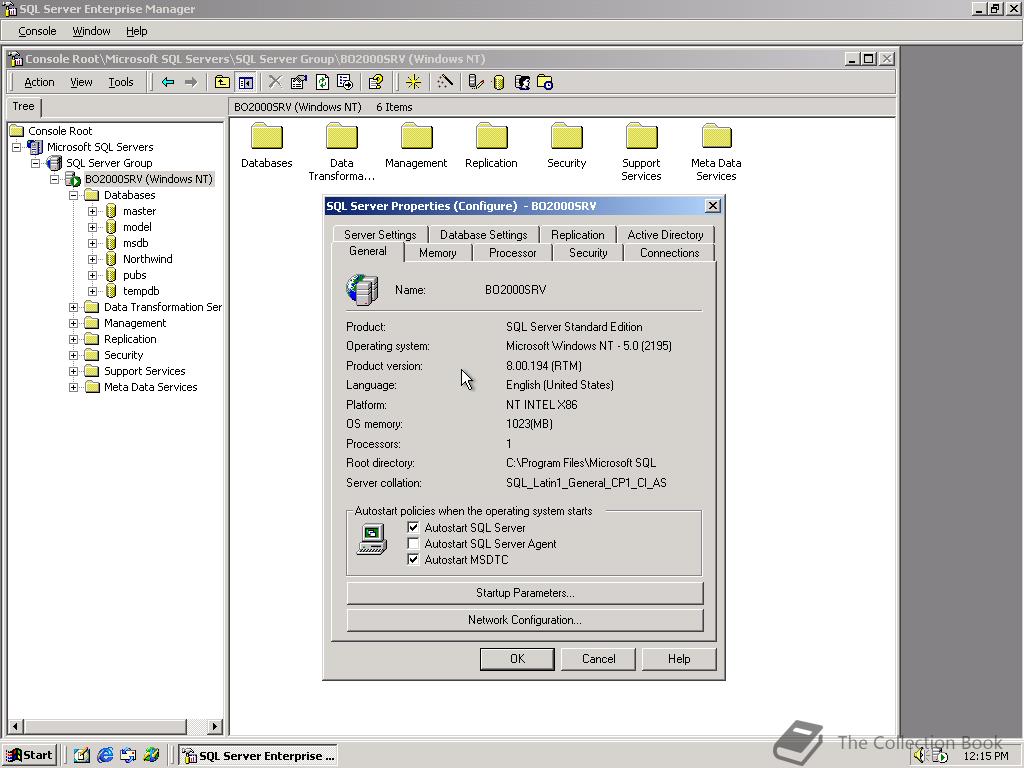
Task: Click the Refresh toolbar icon
Action: 322,82
